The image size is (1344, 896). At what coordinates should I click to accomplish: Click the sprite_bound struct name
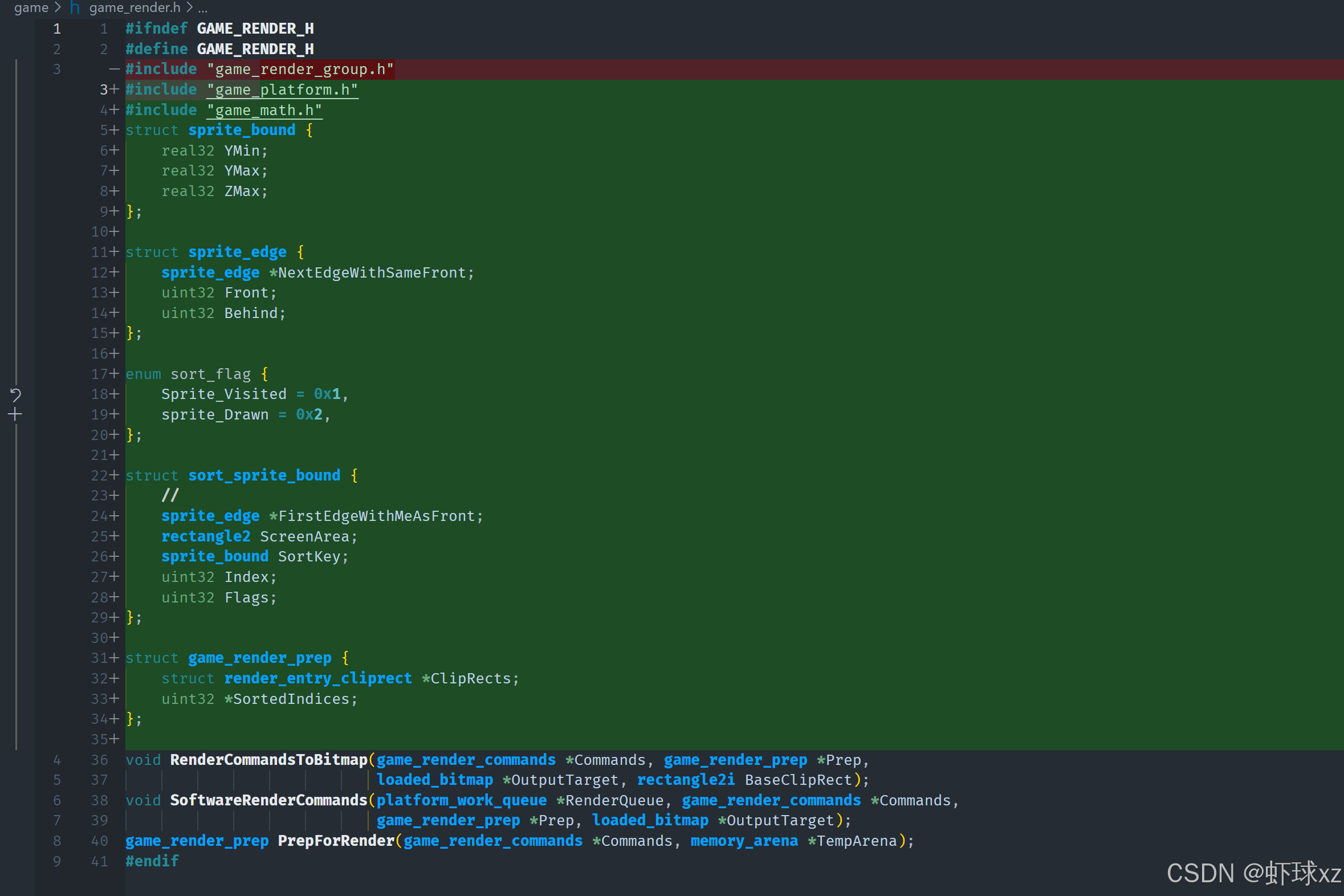(242, 131)
